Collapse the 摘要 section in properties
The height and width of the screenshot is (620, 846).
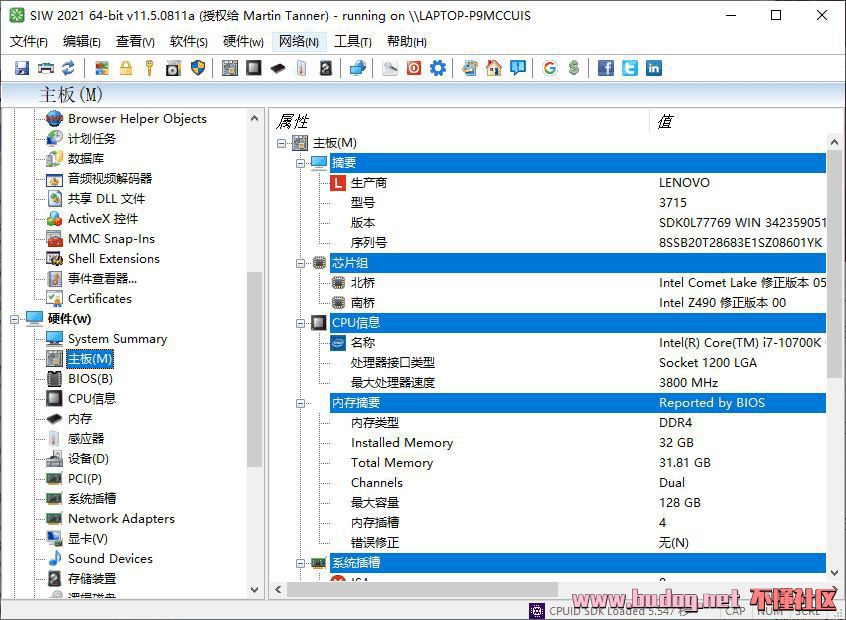point(301,163)
